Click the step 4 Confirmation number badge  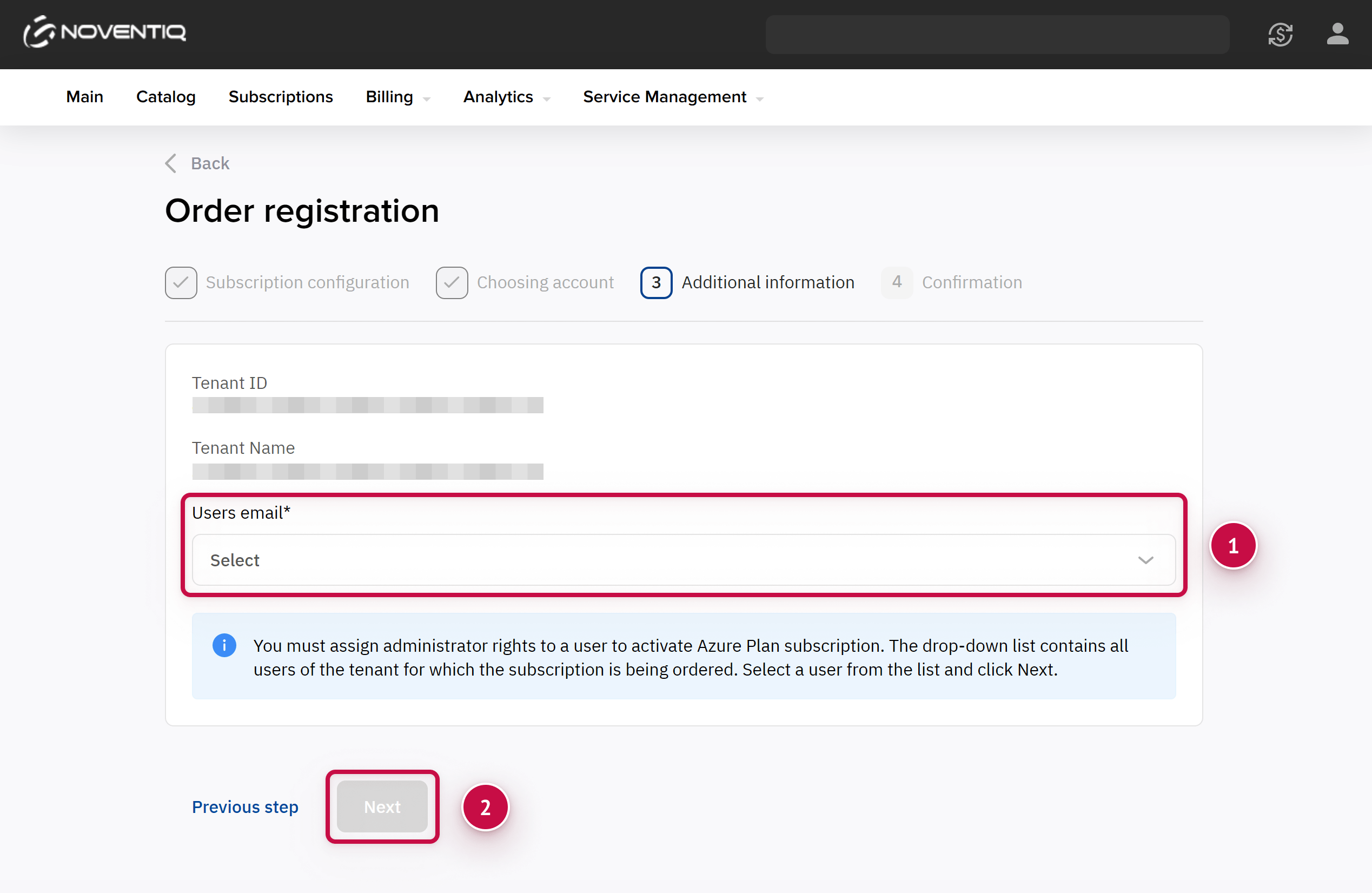click(897, 282)
